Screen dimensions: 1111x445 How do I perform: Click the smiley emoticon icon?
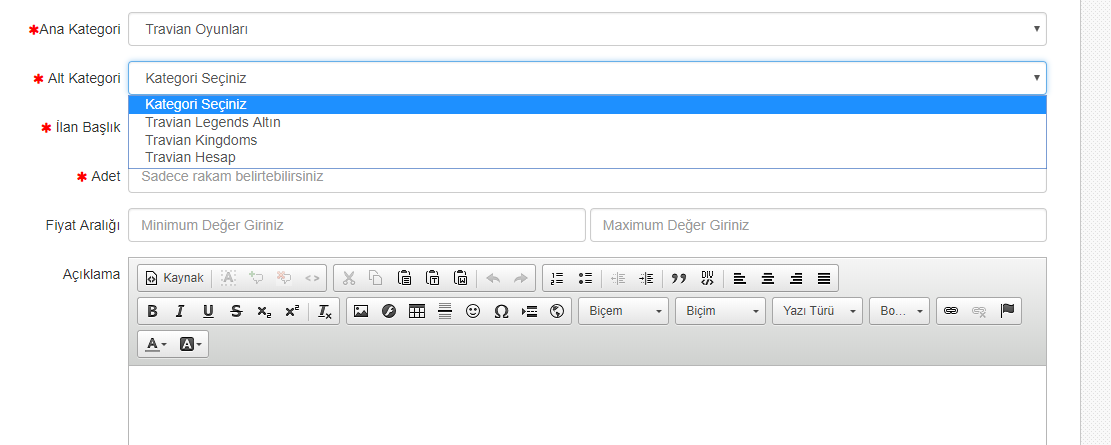click(x=473, y=311)
